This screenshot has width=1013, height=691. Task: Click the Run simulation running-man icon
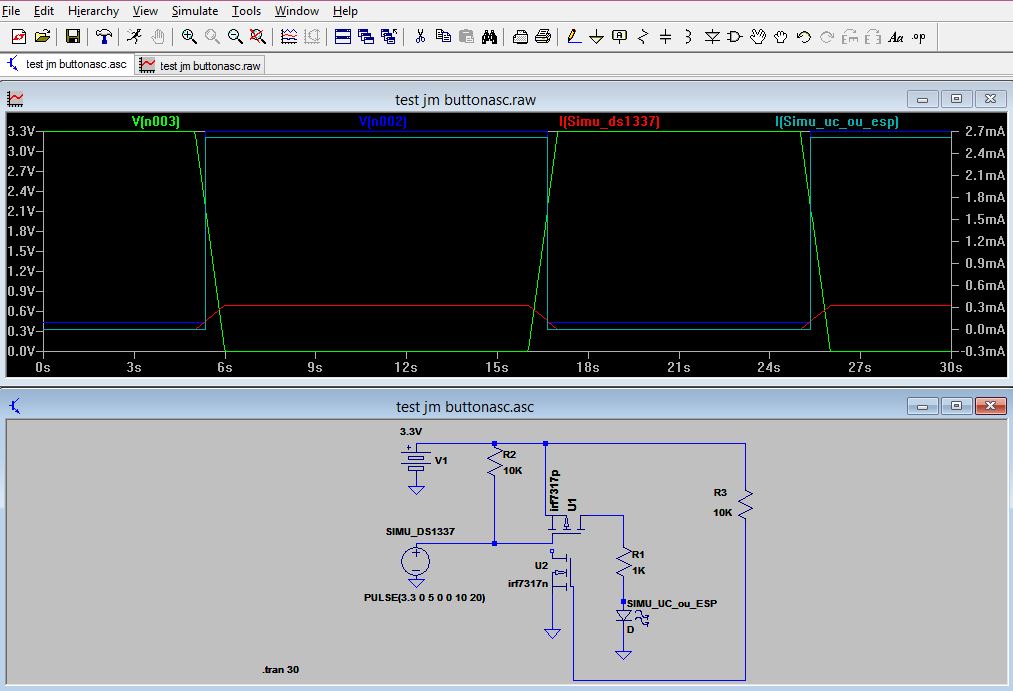coord(134,37)
